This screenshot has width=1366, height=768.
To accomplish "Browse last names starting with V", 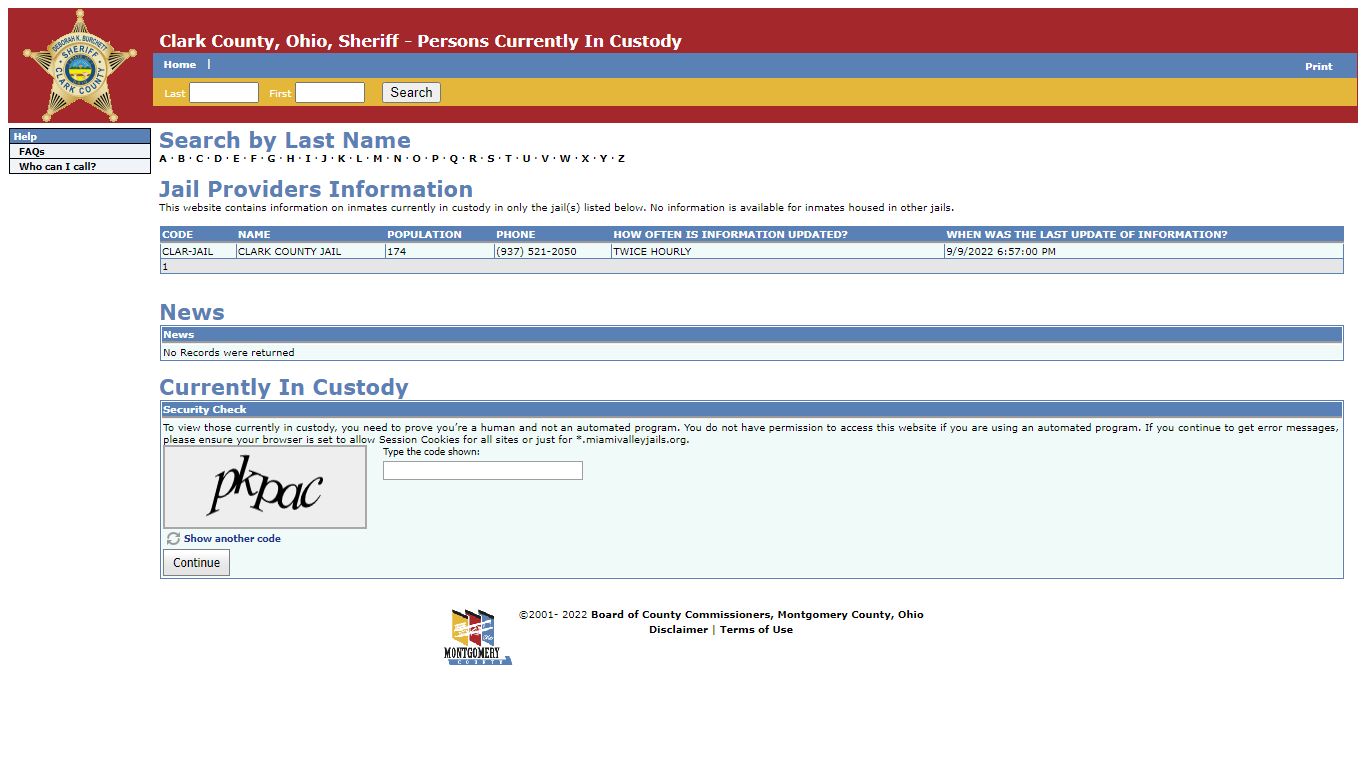I will (545, 158).
